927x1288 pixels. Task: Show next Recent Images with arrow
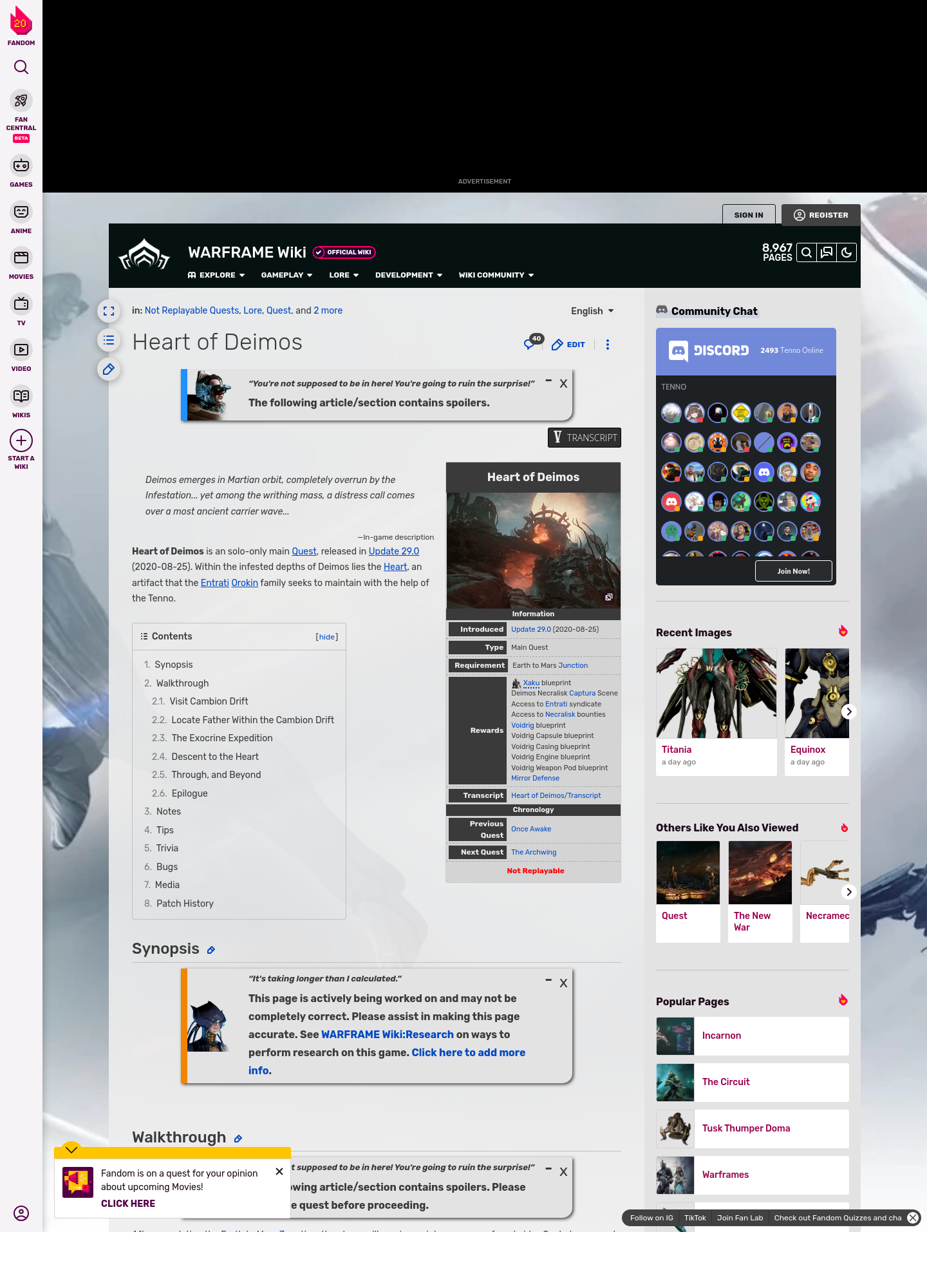point(849,712)
